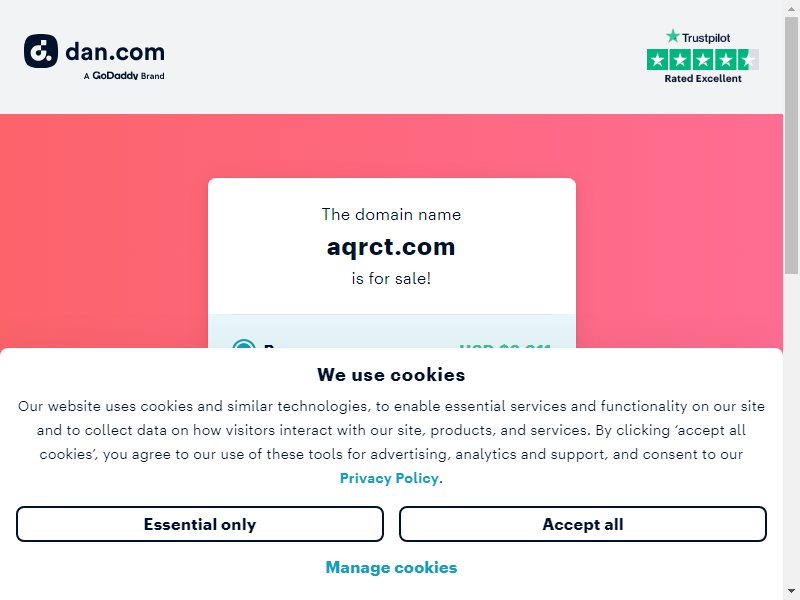The image size is (800, 600).
Task: Select the half-filled fifth Trustpilot star
Action: (748, 60)
